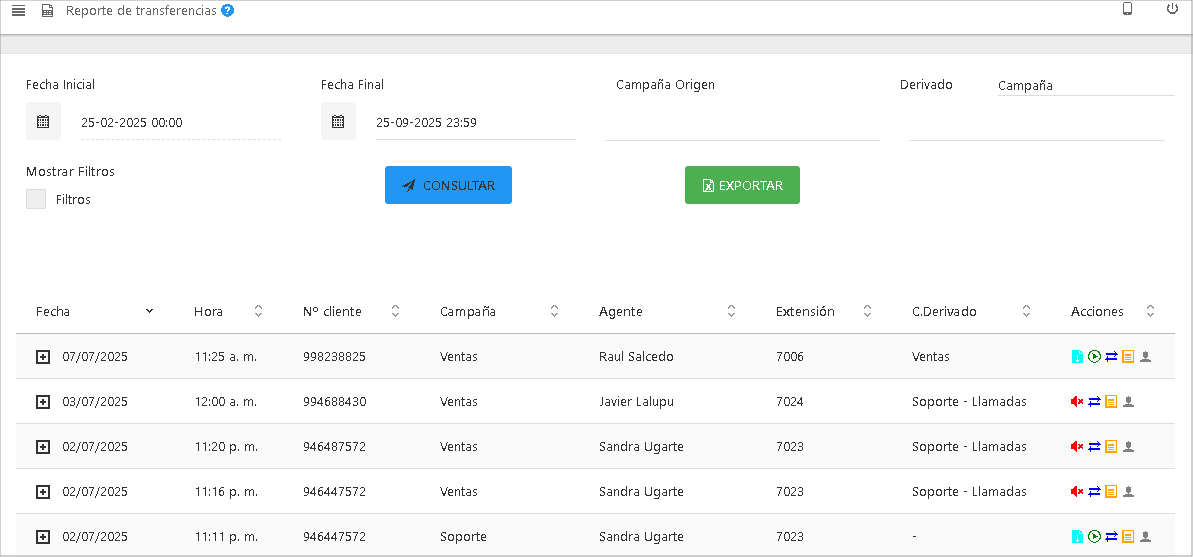Image resolution: width=1193 pixels, height=557 pixels.
Task: Expand row details for 11:11 p. m. entry
Action: pos(43,536)
